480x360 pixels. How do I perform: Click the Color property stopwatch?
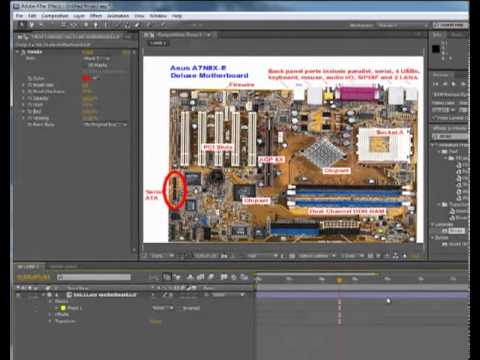click(30, 78)
